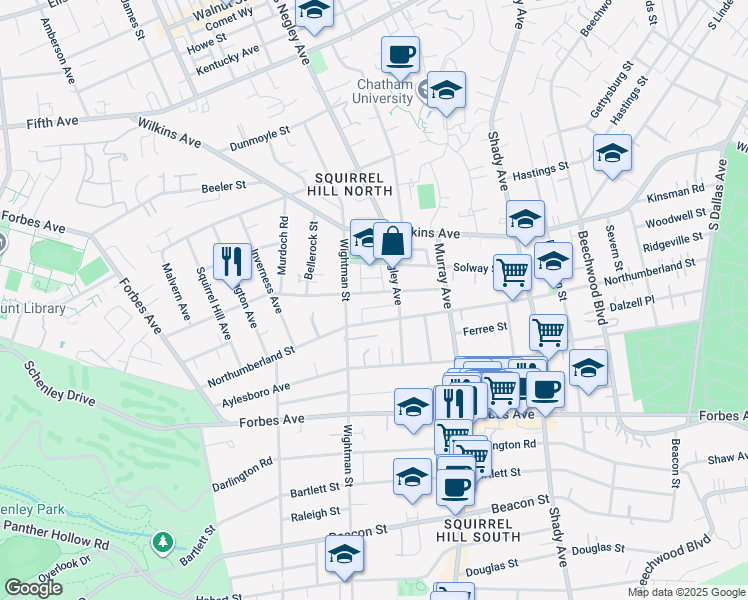This screenshot has height=600, width=748.
Task: Click the Overlook Dr road label
Action: pos(64,569)
